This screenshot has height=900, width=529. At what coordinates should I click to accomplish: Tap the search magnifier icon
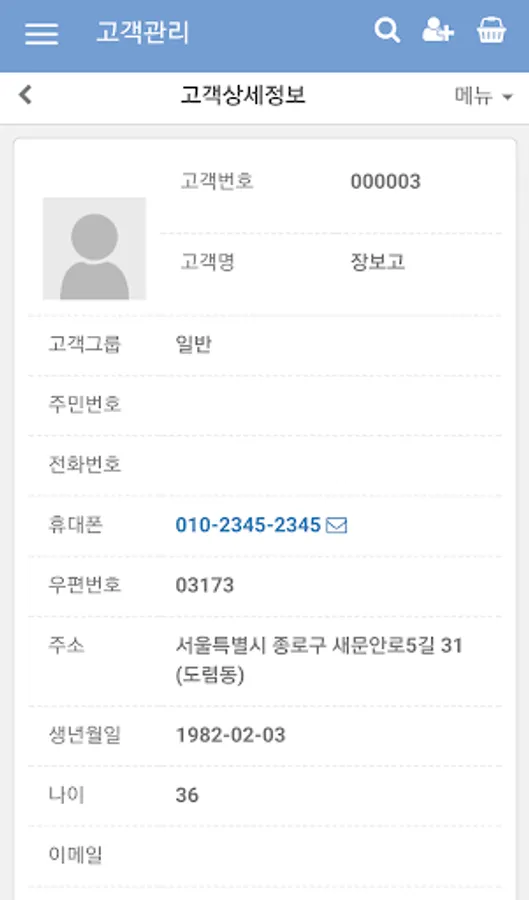click(387, 30)
